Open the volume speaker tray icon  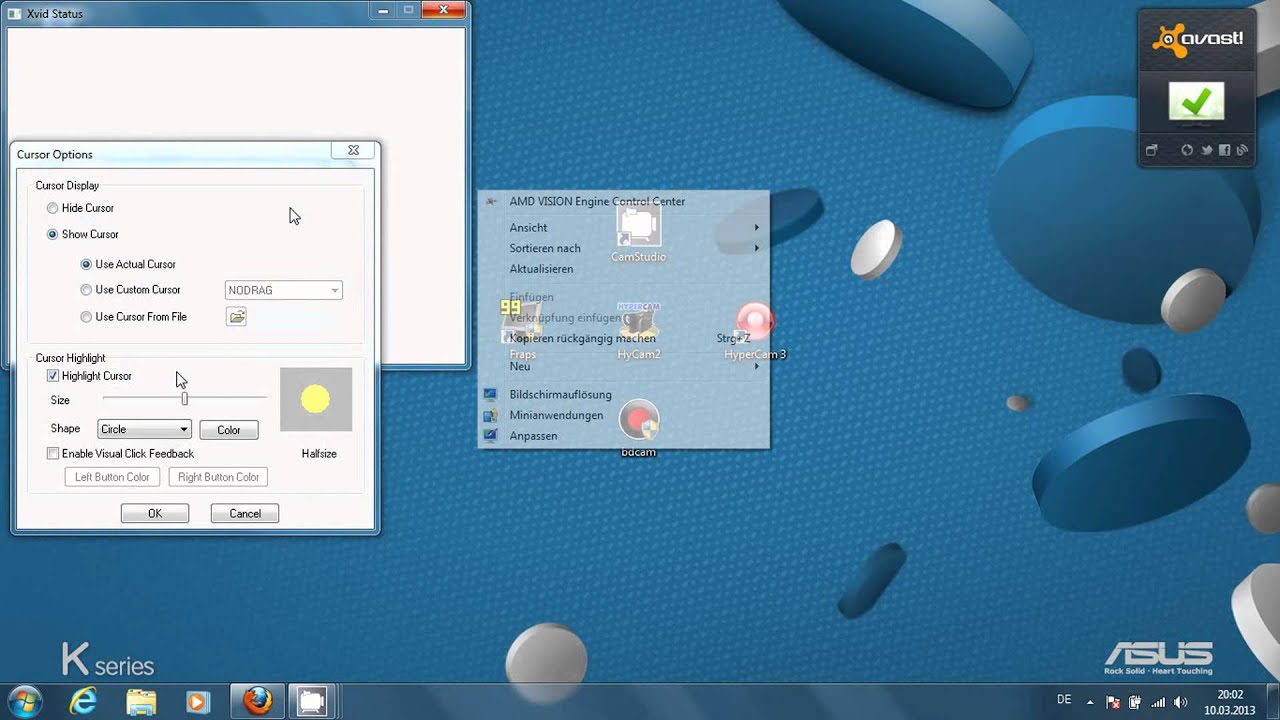pyautogui.click(x=1180, y=702)
